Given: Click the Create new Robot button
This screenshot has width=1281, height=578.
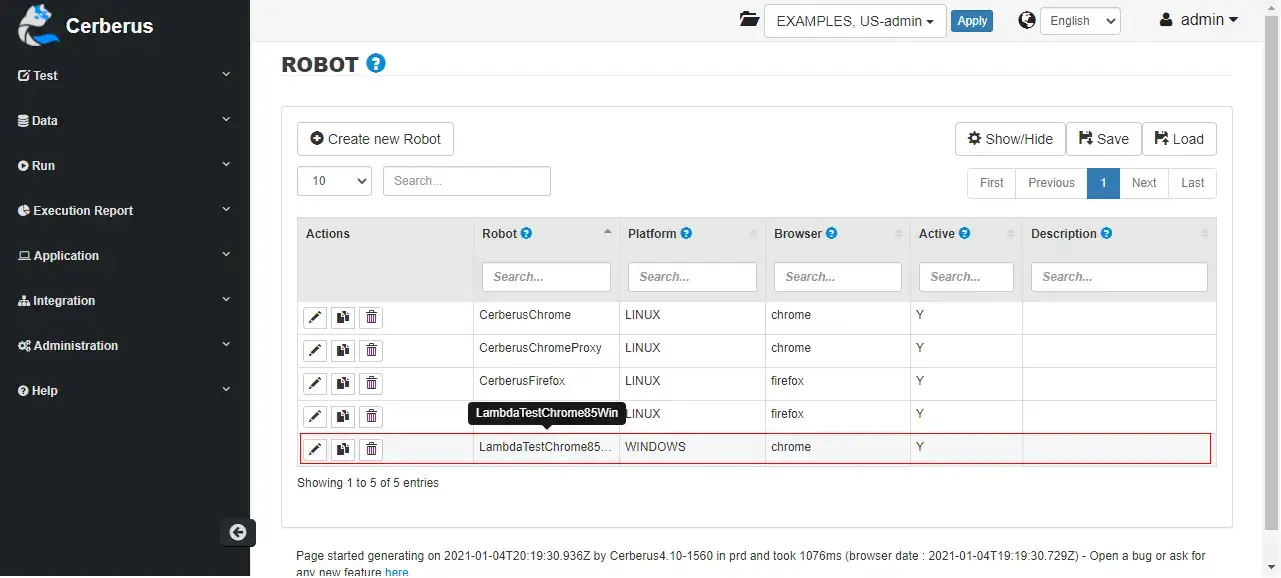Looking at the screenshot, I should tap(375, 138).
